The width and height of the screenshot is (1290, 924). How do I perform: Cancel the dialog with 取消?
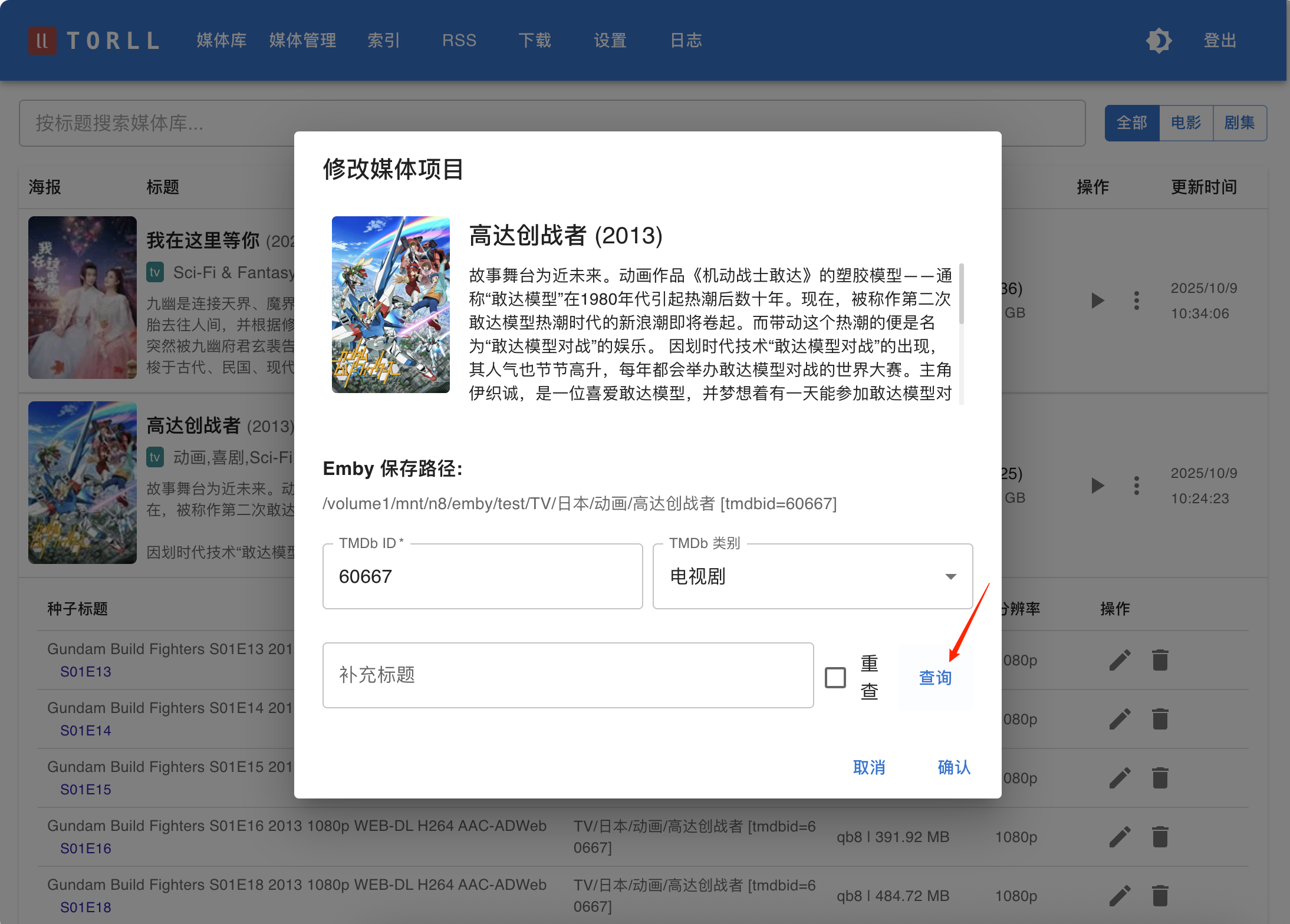(x=869, y=767)
